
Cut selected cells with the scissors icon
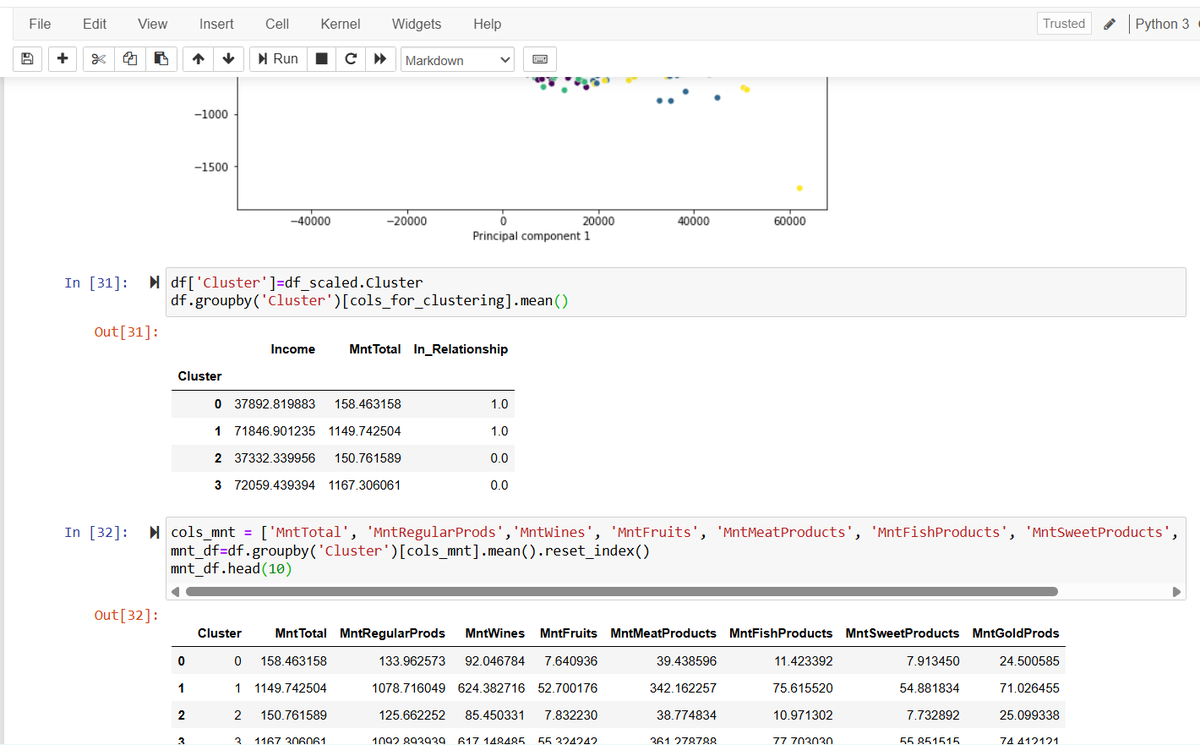pyautogui.click(x=98, y=59)
